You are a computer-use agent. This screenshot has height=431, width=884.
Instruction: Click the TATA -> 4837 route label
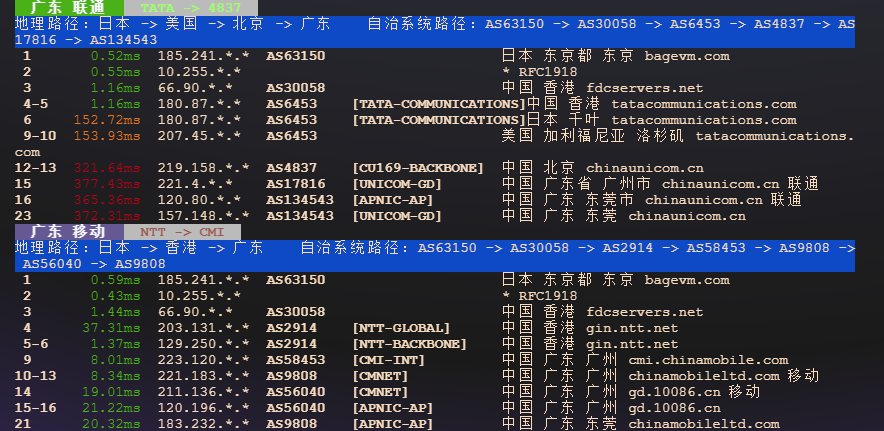[x=191, y=8]
